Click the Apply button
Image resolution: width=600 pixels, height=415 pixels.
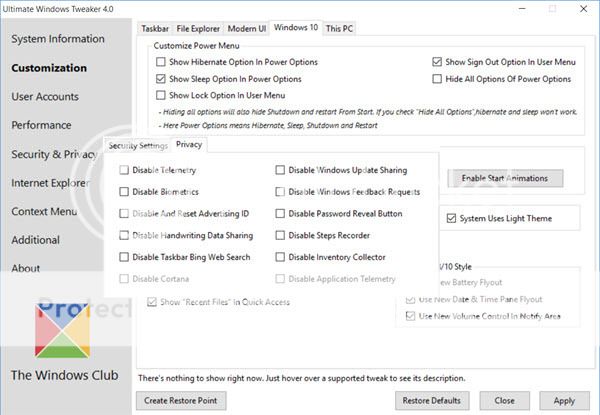pos(564,400)
